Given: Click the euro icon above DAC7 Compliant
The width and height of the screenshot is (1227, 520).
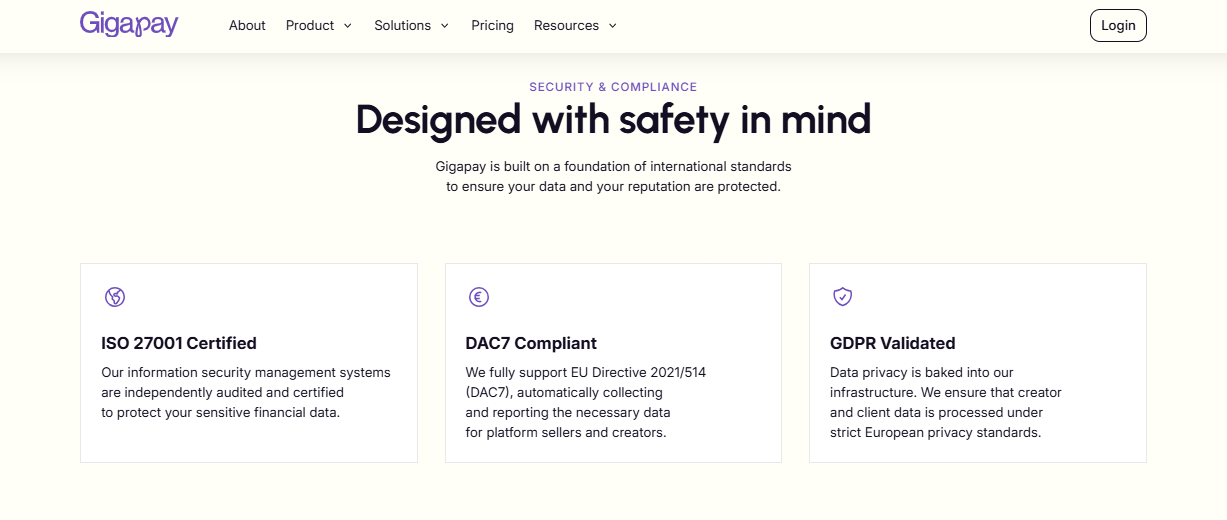Looking at the screenshot, I should tap(479, 297).
